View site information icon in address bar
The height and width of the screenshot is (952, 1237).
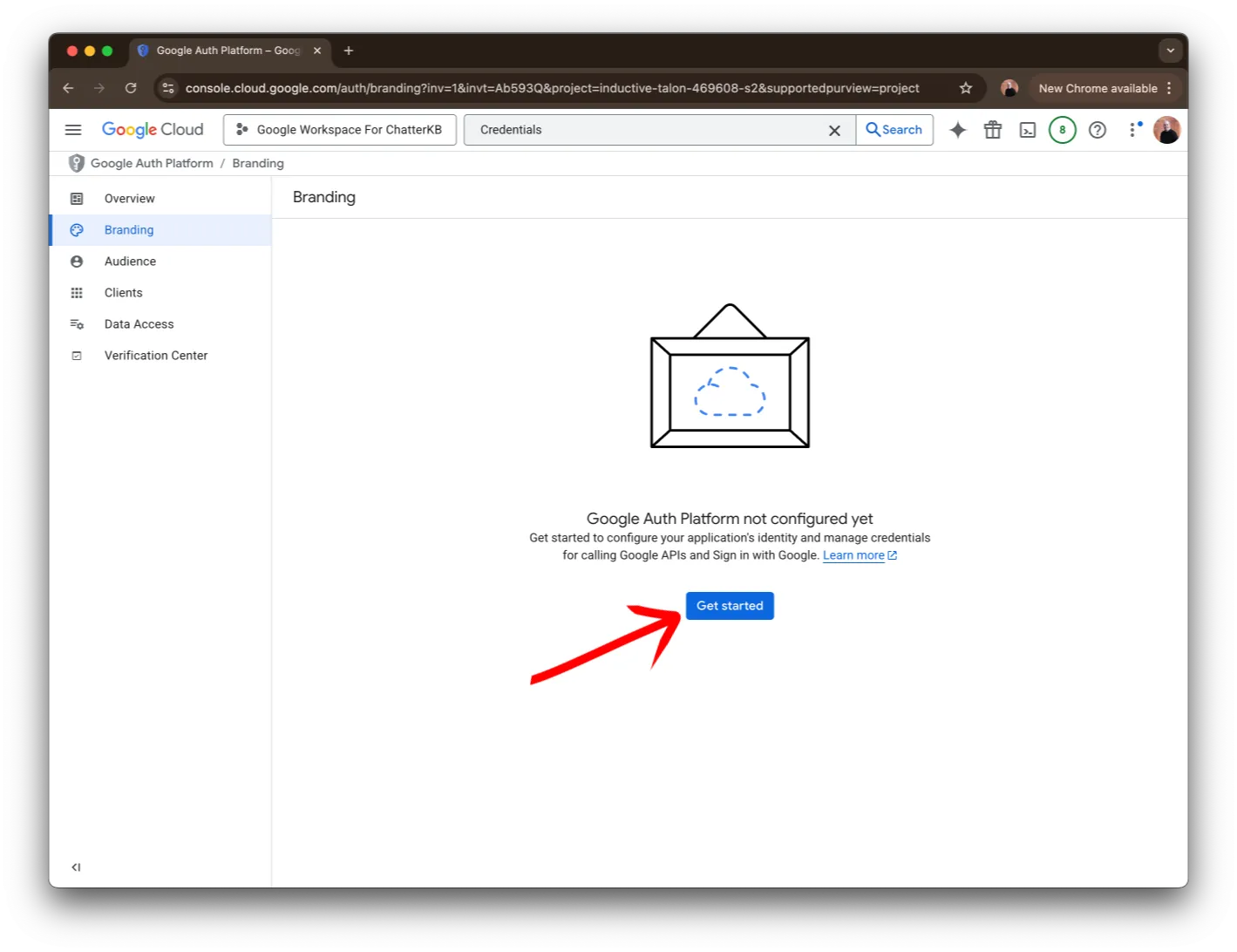[169, 88]
